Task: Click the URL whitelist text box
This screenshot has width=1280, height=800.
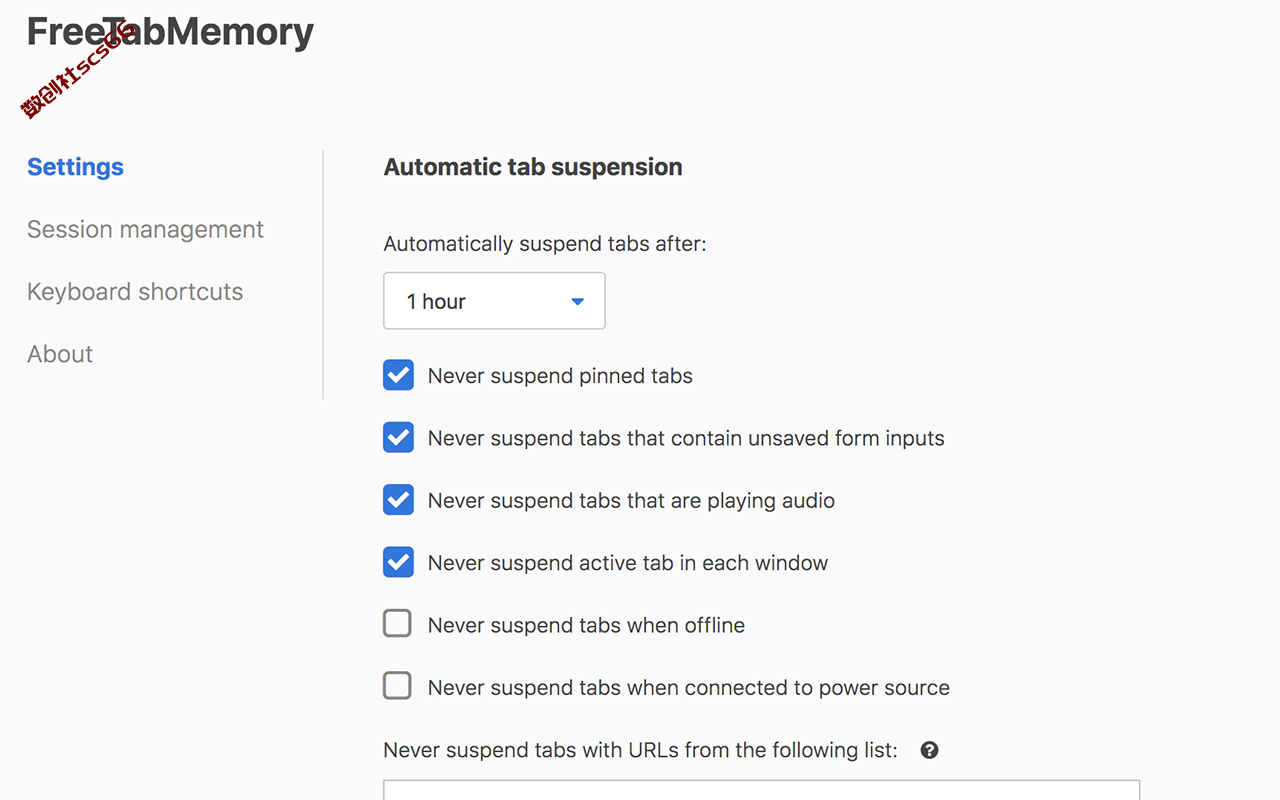Action: [761, 790]
